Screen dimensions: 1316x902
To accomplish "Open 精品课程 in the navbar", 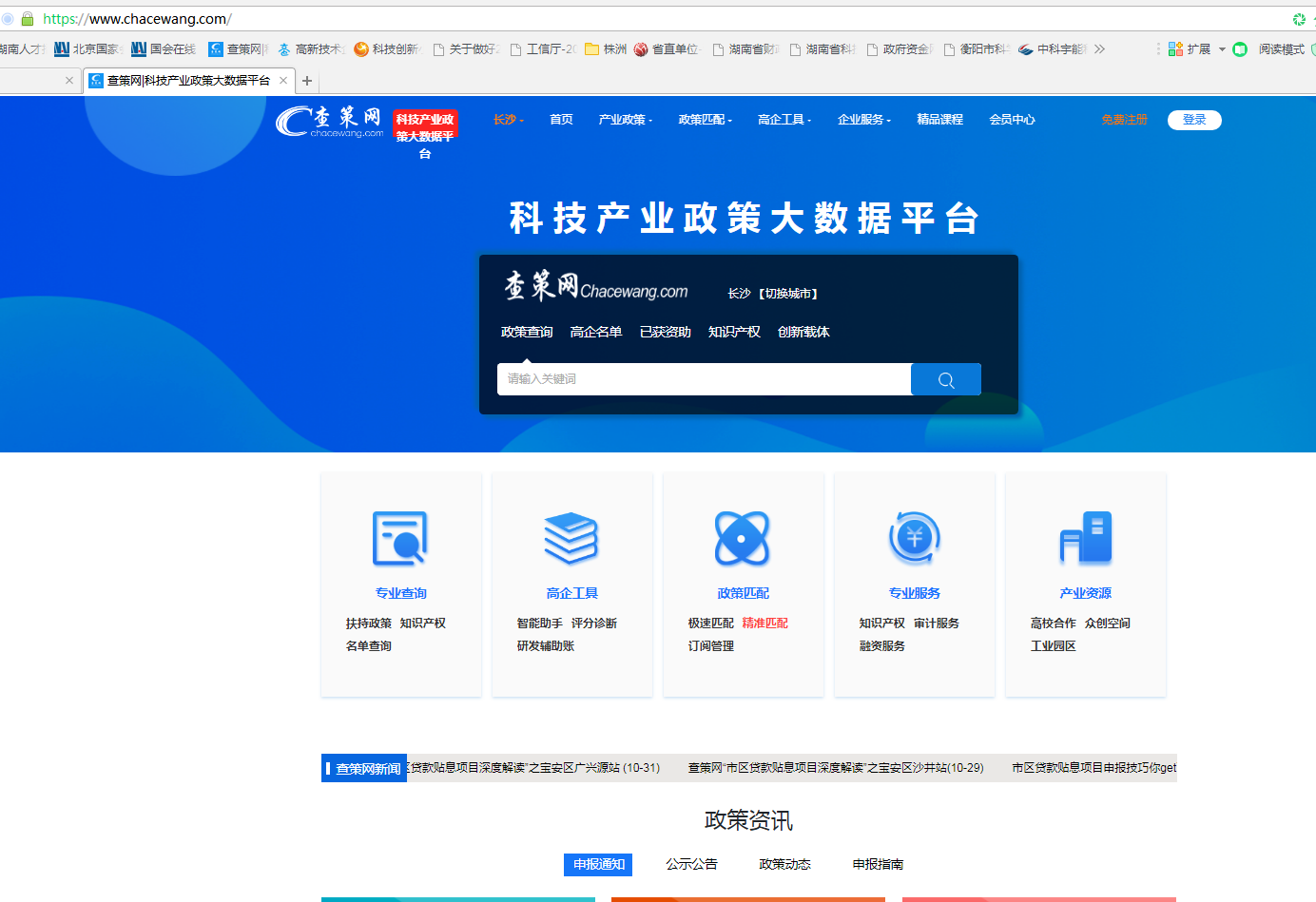I will [939, 120].
